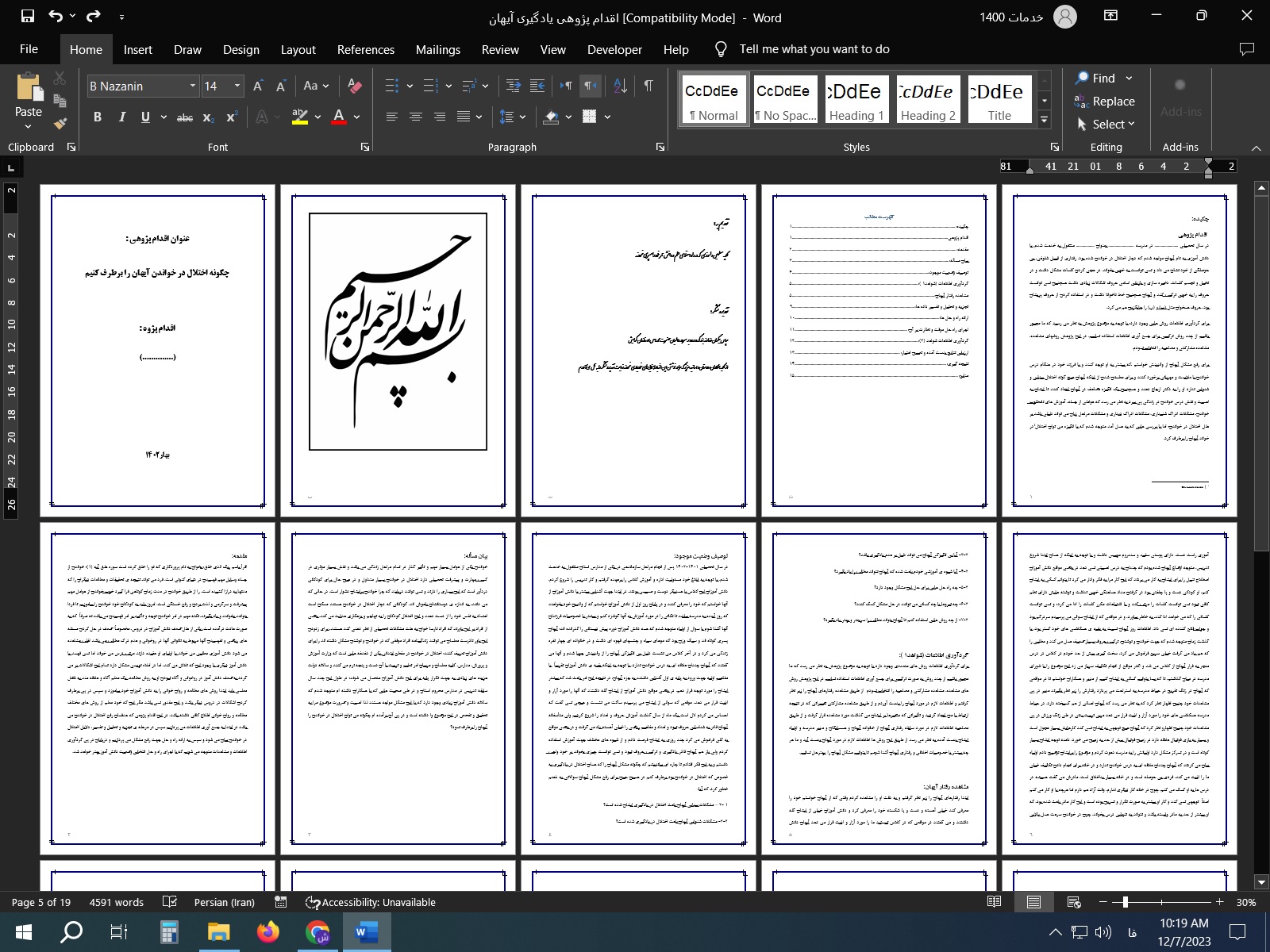Click the Increase Indent icon
This screenshot has width=1270, height=952.
click(x=537, y=86)
